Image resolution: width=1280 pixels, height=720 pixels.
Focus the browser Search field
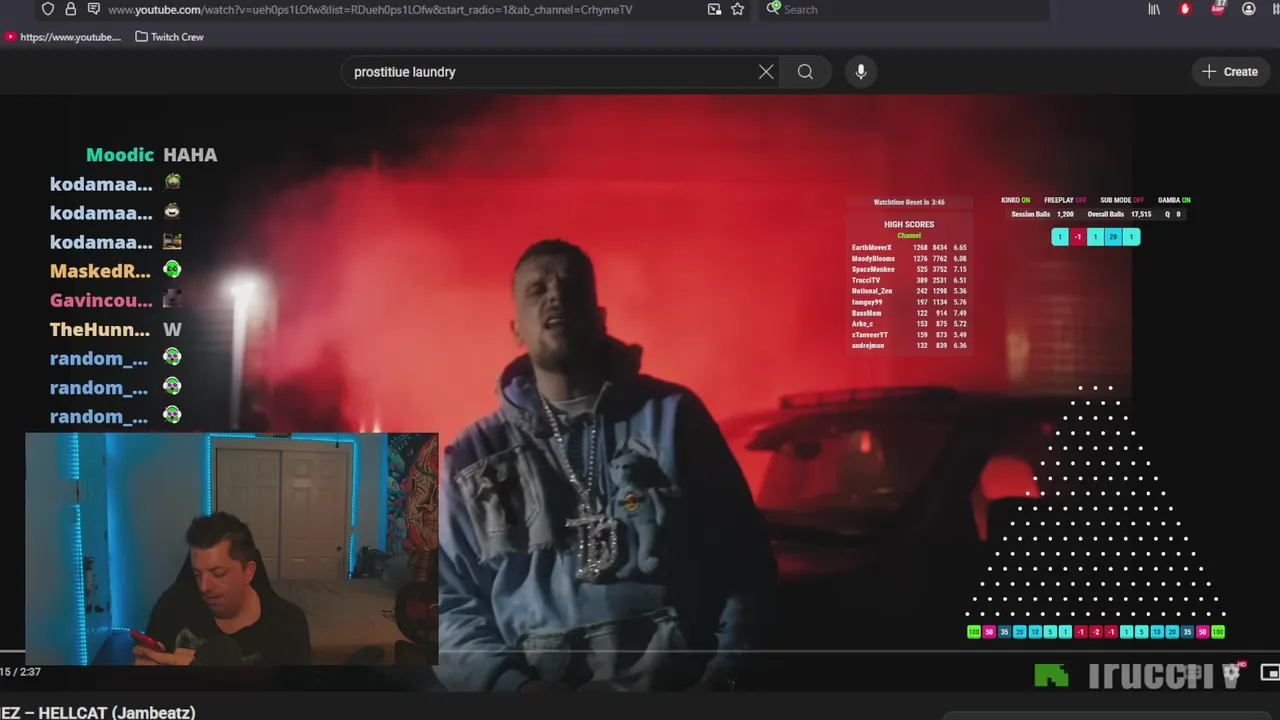click(905, 9)
